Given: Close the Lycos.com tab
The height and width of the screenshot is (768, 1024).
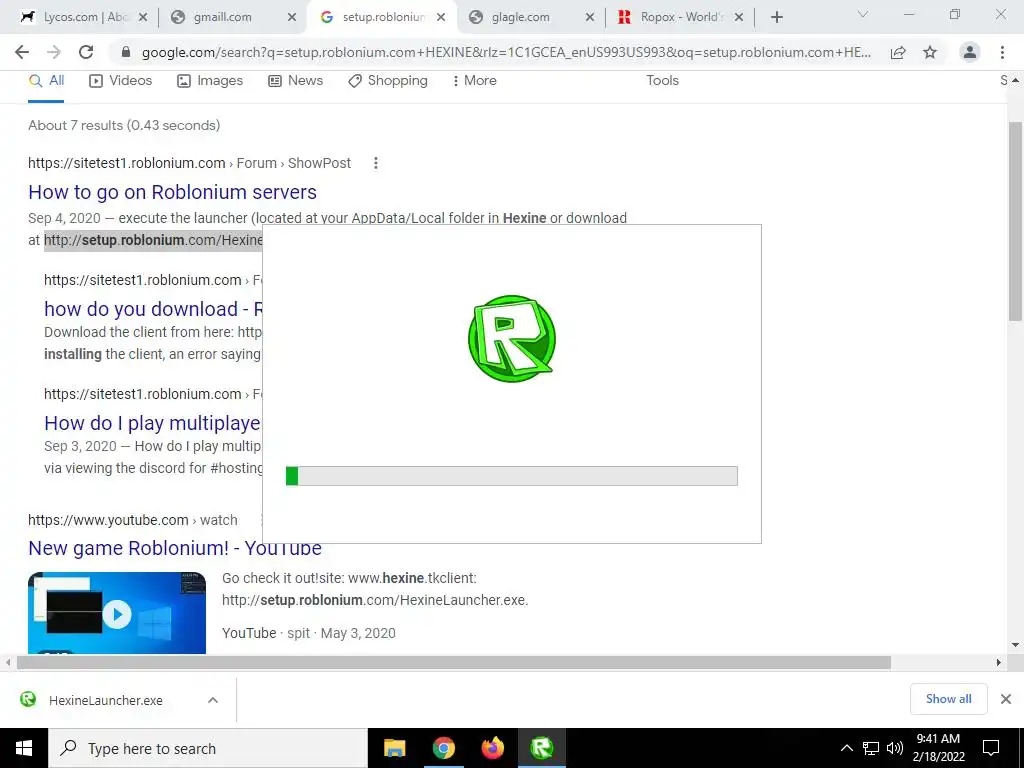Looking at the screenshot, I should (x=143, y=17).
